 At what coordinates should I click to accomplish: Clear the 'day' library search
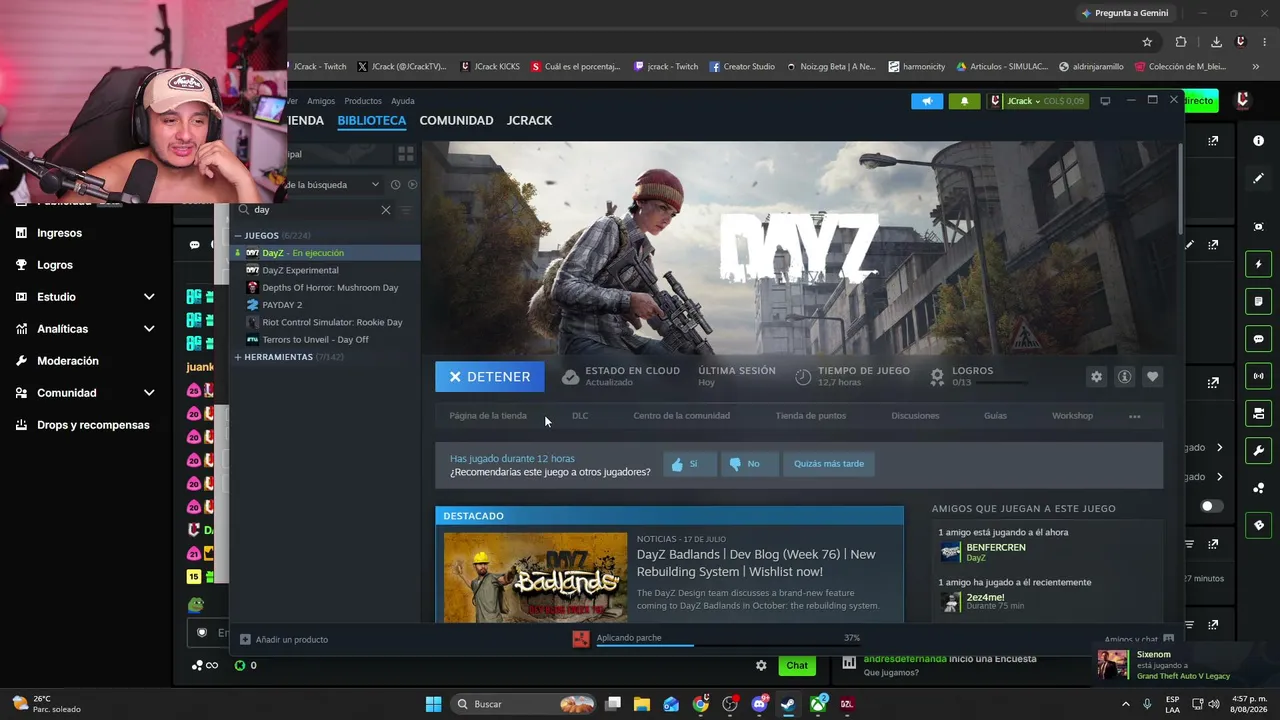point(386,210)
